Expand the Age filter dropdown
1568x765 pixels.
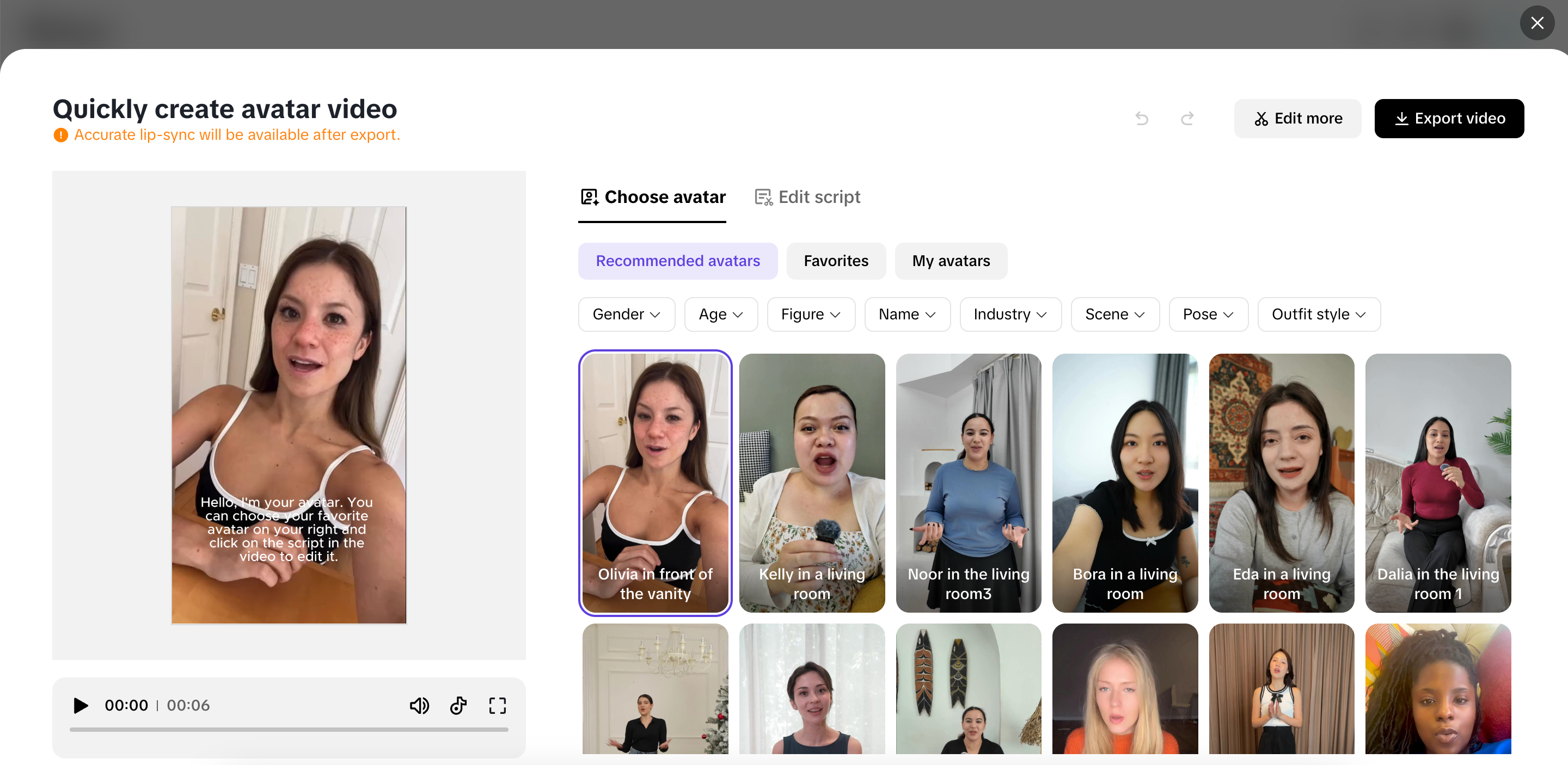721,314
